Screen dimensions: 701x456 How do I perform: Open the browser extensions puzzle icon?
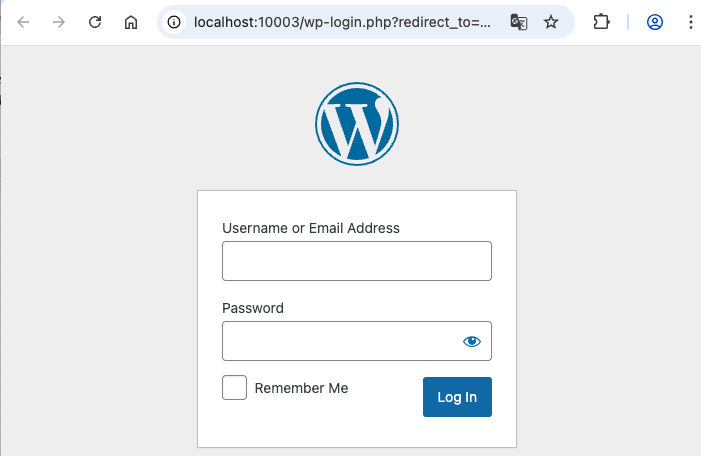coord(601,22)
